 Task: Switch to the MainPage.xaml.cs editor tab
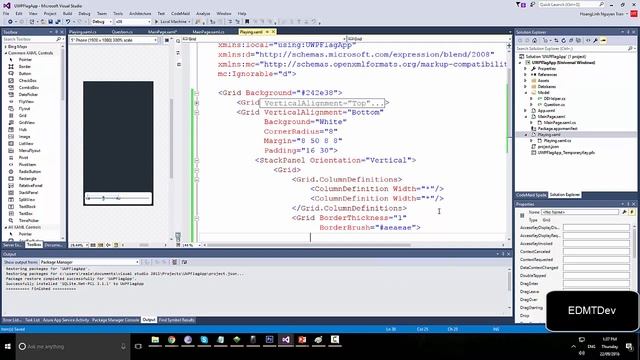click(x=208, y=32)
